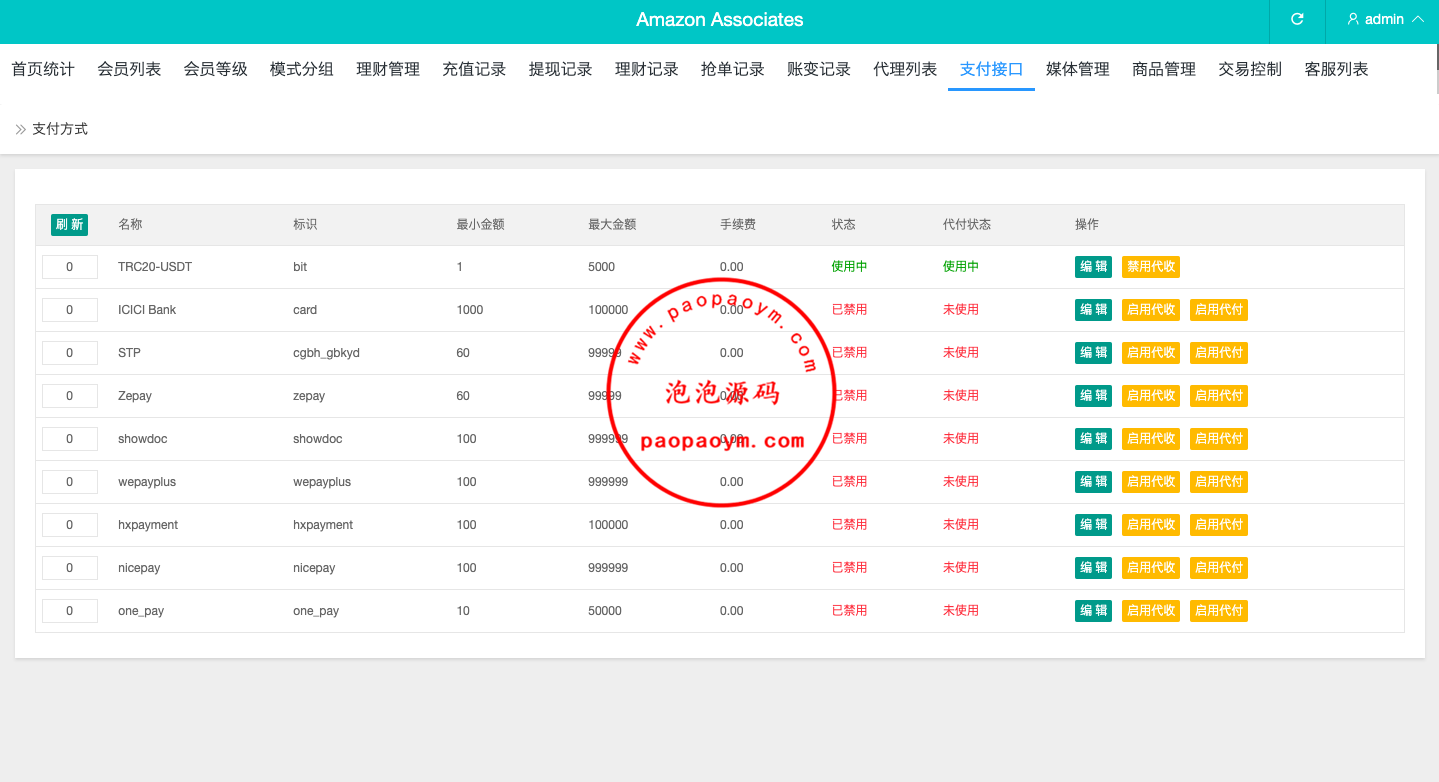Disable collection with 禁用代收 for TRC20-USDT
This screenshot has width=1439, height=782.
tap(1151, 267)
